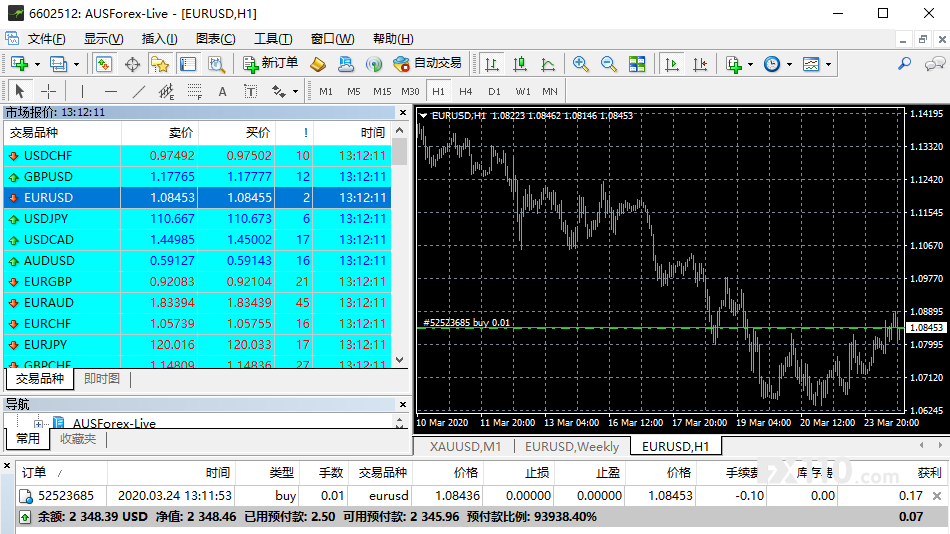Image resolution: width=950 pixels, height=534 pixels.
Task: Toggle the Market Watch window icon
Action: point(104,64)
